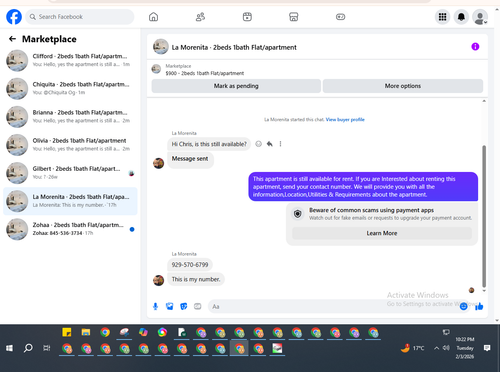Screen dimensions: 500x372
Task: Expand the account profile menu
Action: click(x=480, y=17)
